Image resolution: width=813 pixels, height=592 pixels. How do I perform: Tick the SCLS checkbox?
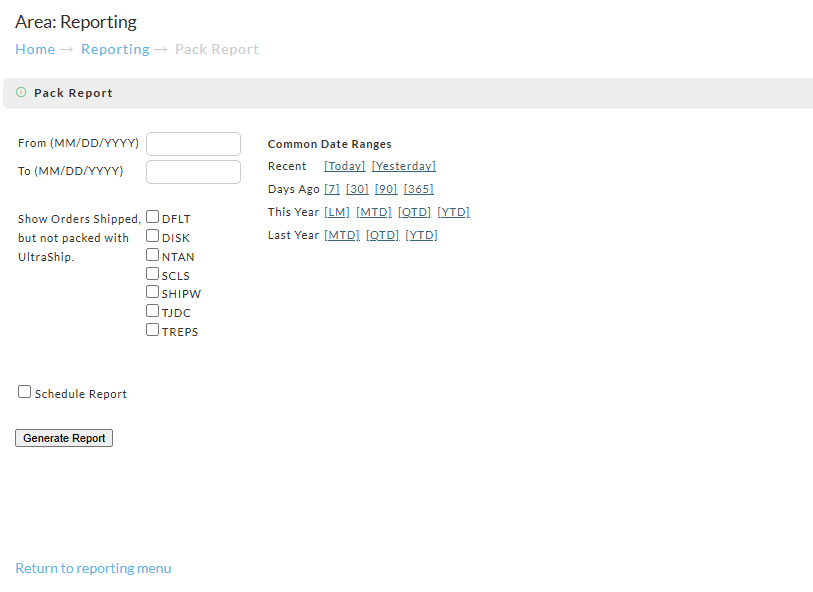click(152, 274)
